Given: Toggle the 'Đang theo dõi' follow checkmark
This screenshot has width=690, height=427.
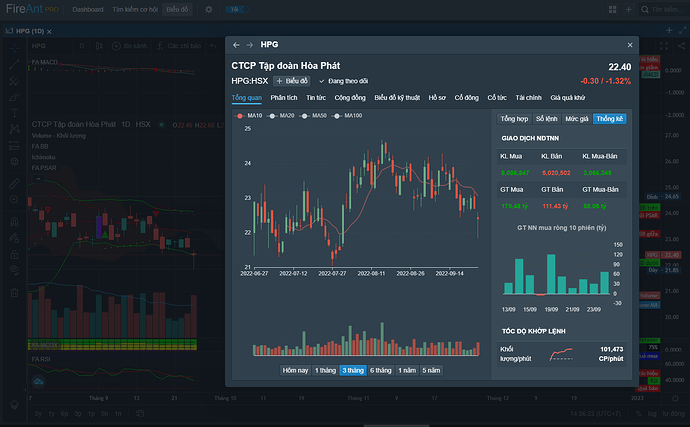Looking at the screenshot, I should click(x=322, y=81).
